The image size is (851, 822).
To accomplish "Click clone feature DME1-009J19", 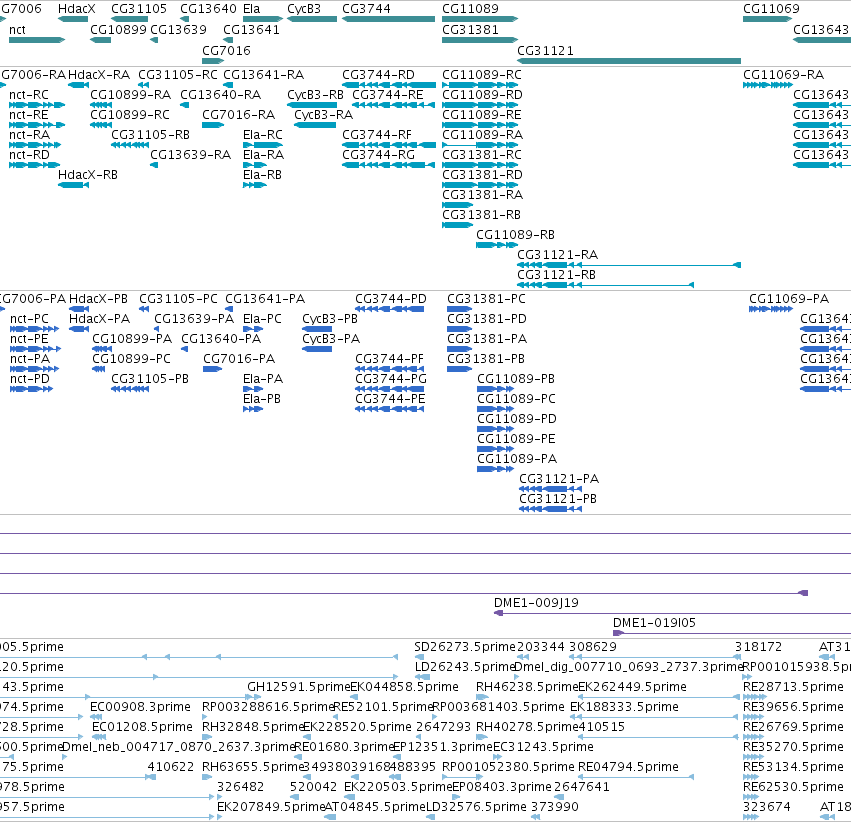I will coord(536,603).
